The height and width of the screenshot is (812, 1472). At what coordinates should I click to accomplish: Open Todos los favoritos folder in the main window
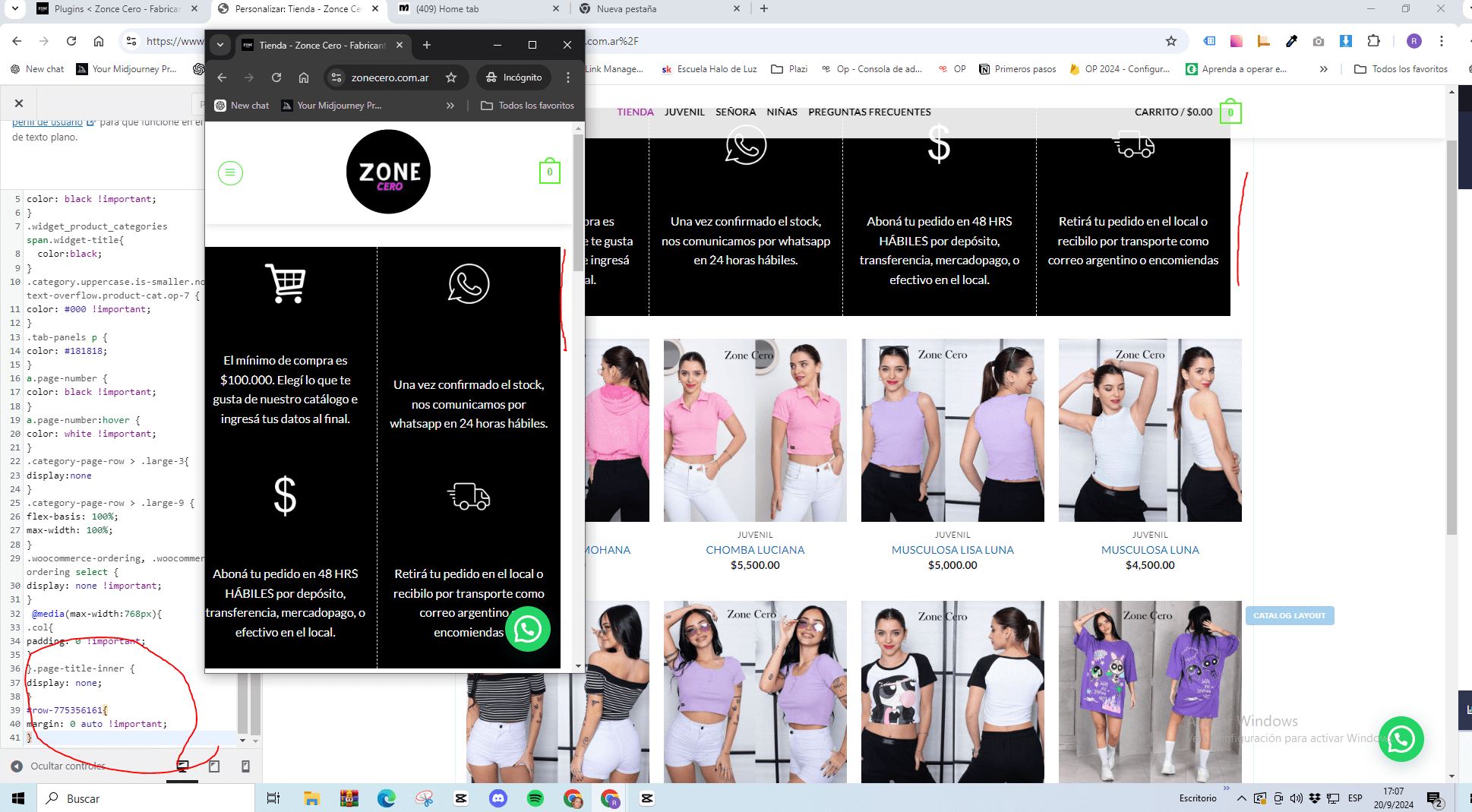pyautogui.click(x=1401, y=69)
